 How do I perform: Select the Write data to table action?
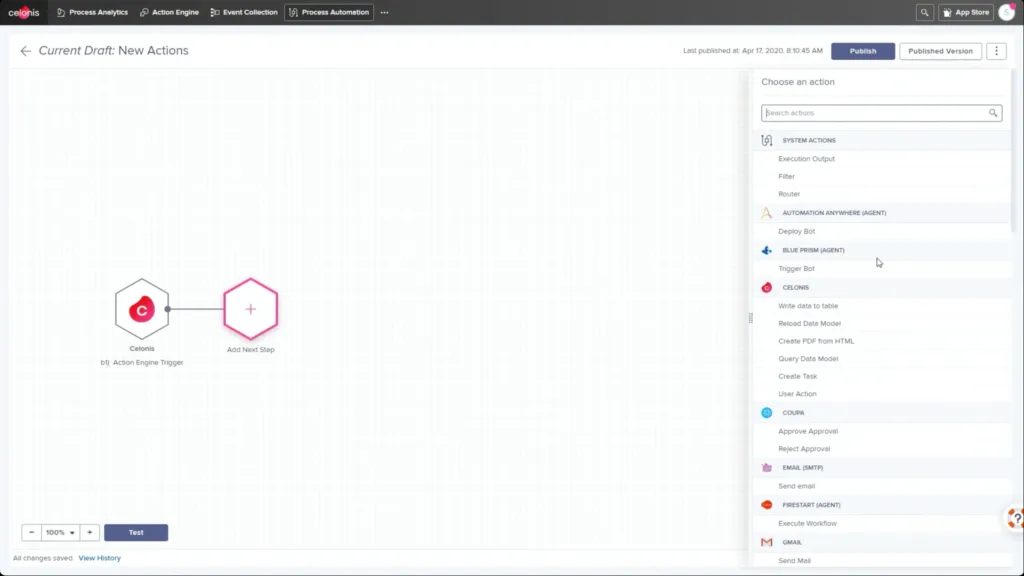point(808,306)
